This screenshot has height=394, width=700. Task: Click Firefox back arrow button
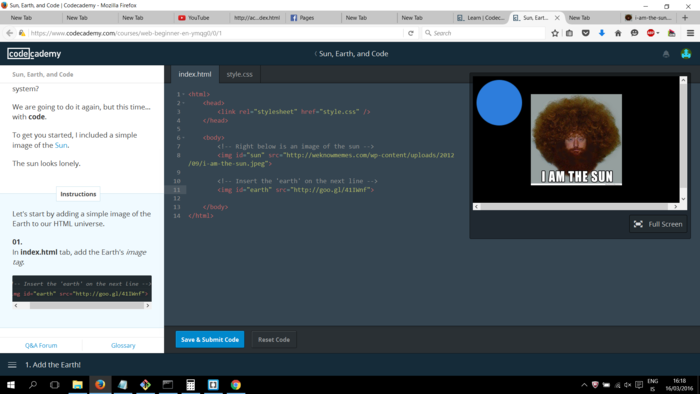(x=9, y=33)
